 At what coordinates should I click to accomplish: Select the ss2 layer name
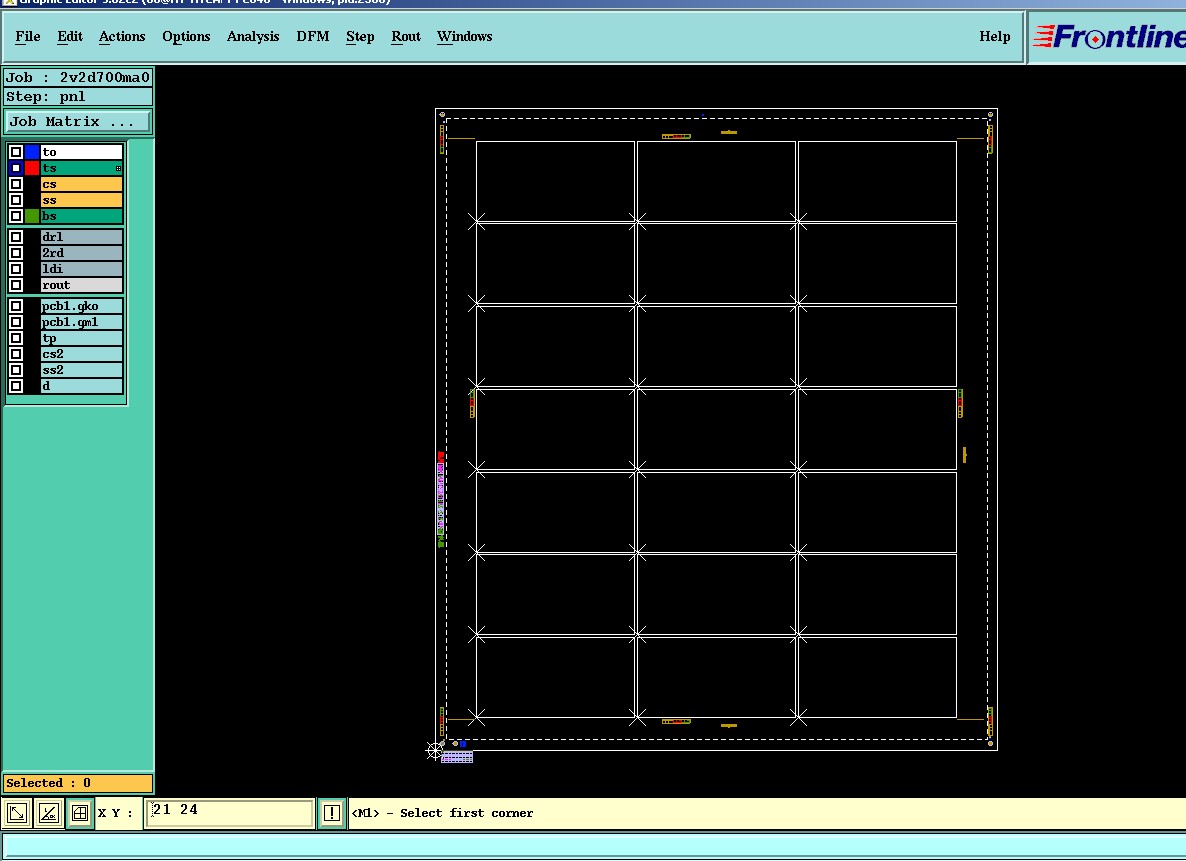point(81,370)
